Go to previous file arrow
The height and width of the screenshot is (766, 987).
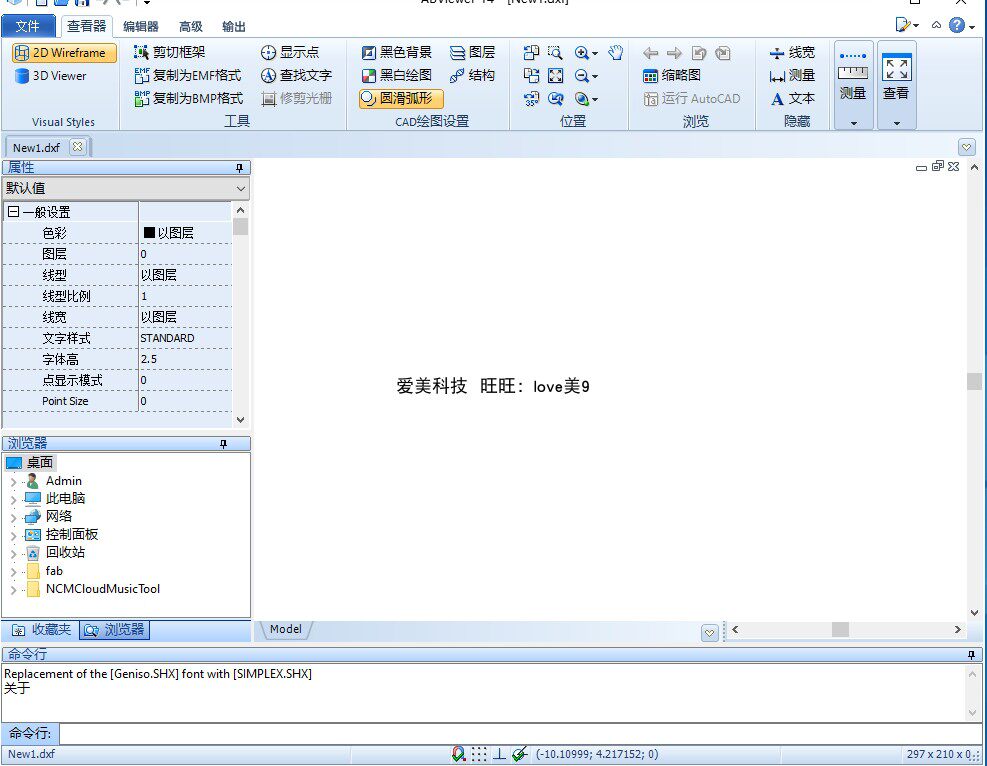[x=651, y=53]
